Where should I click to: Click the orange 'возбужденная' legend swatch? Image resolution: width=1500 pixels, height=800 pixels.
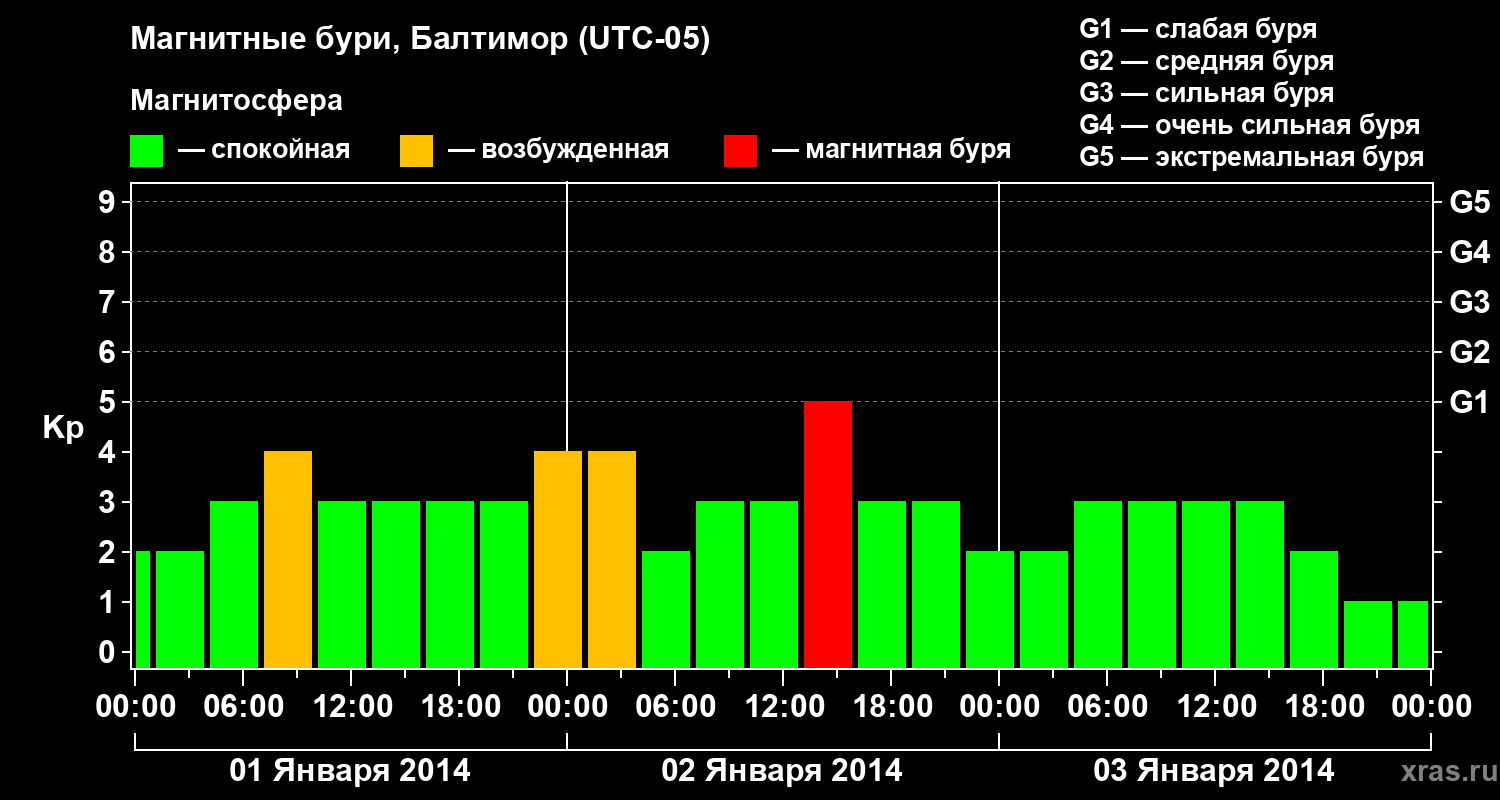(x=417, y=151)
